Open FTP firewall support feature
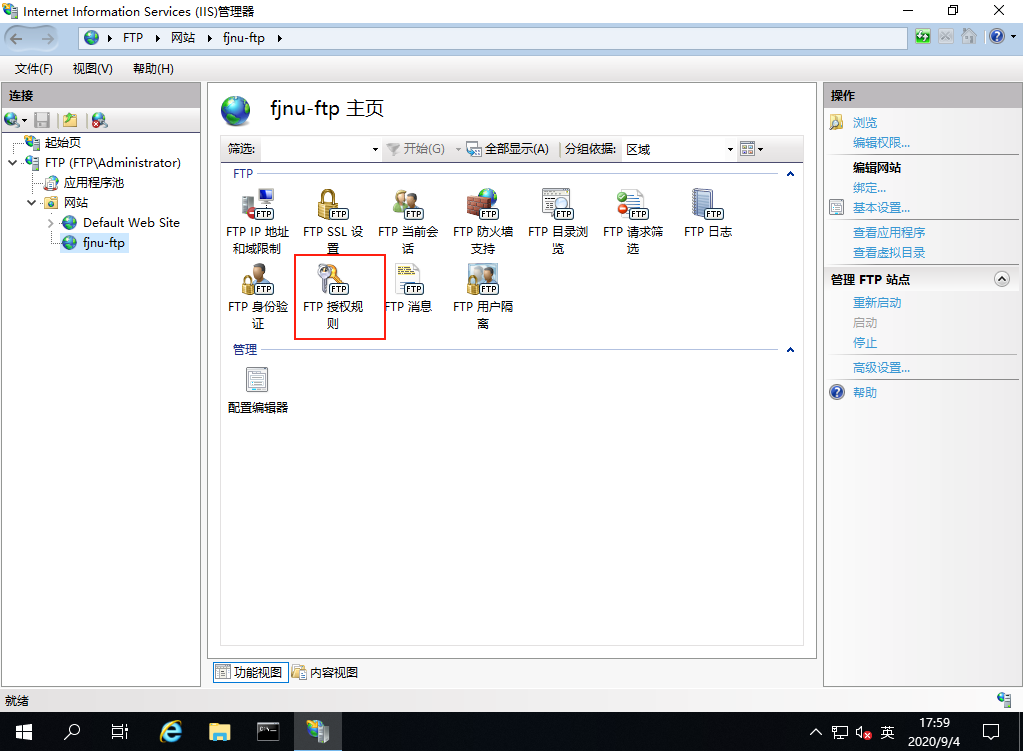Screen dimensions: 1023x751 coord(483,222)
